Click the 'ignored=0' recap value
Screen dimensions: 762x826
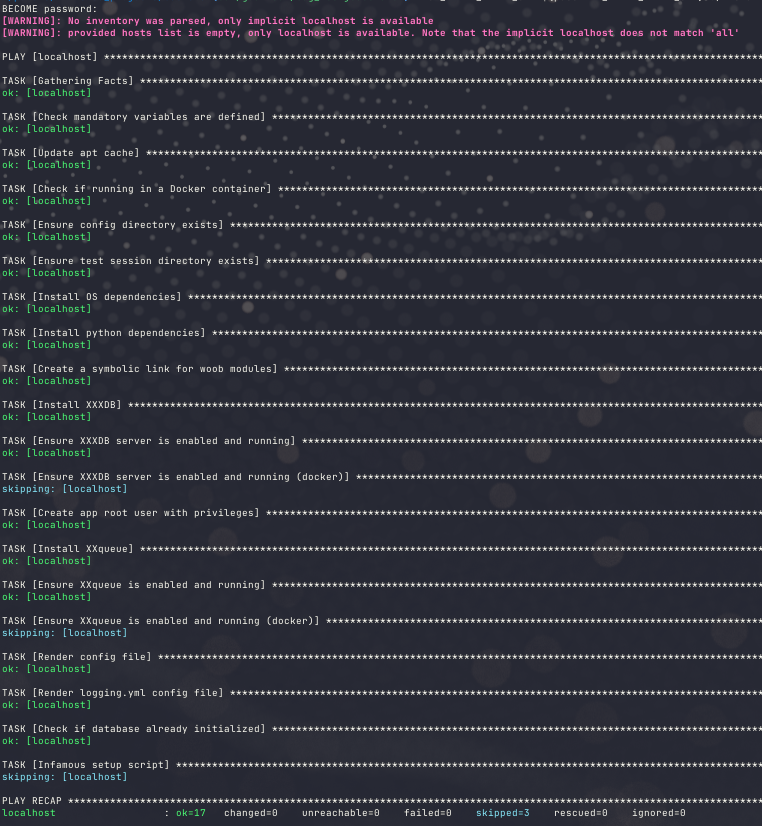click(659, 813)
